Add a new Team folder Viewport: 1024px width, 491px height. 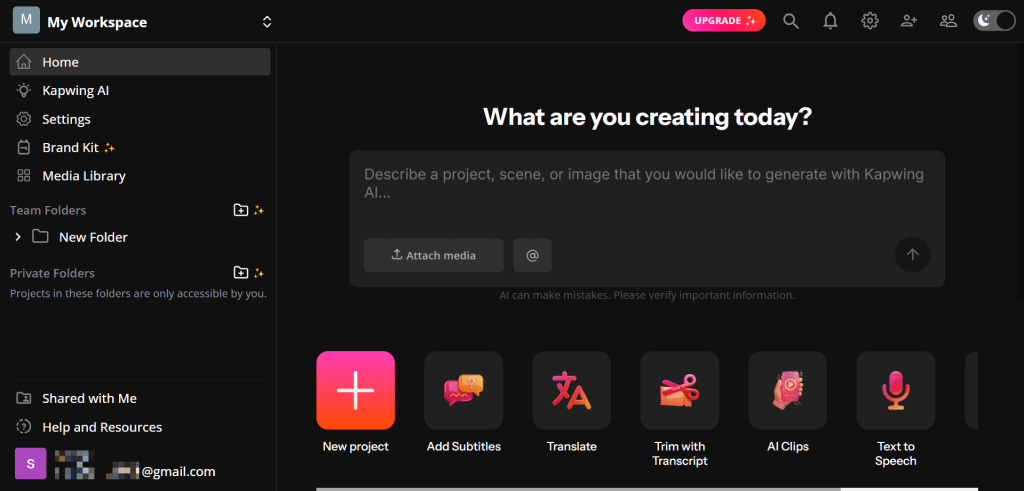(x=241, y=210)
